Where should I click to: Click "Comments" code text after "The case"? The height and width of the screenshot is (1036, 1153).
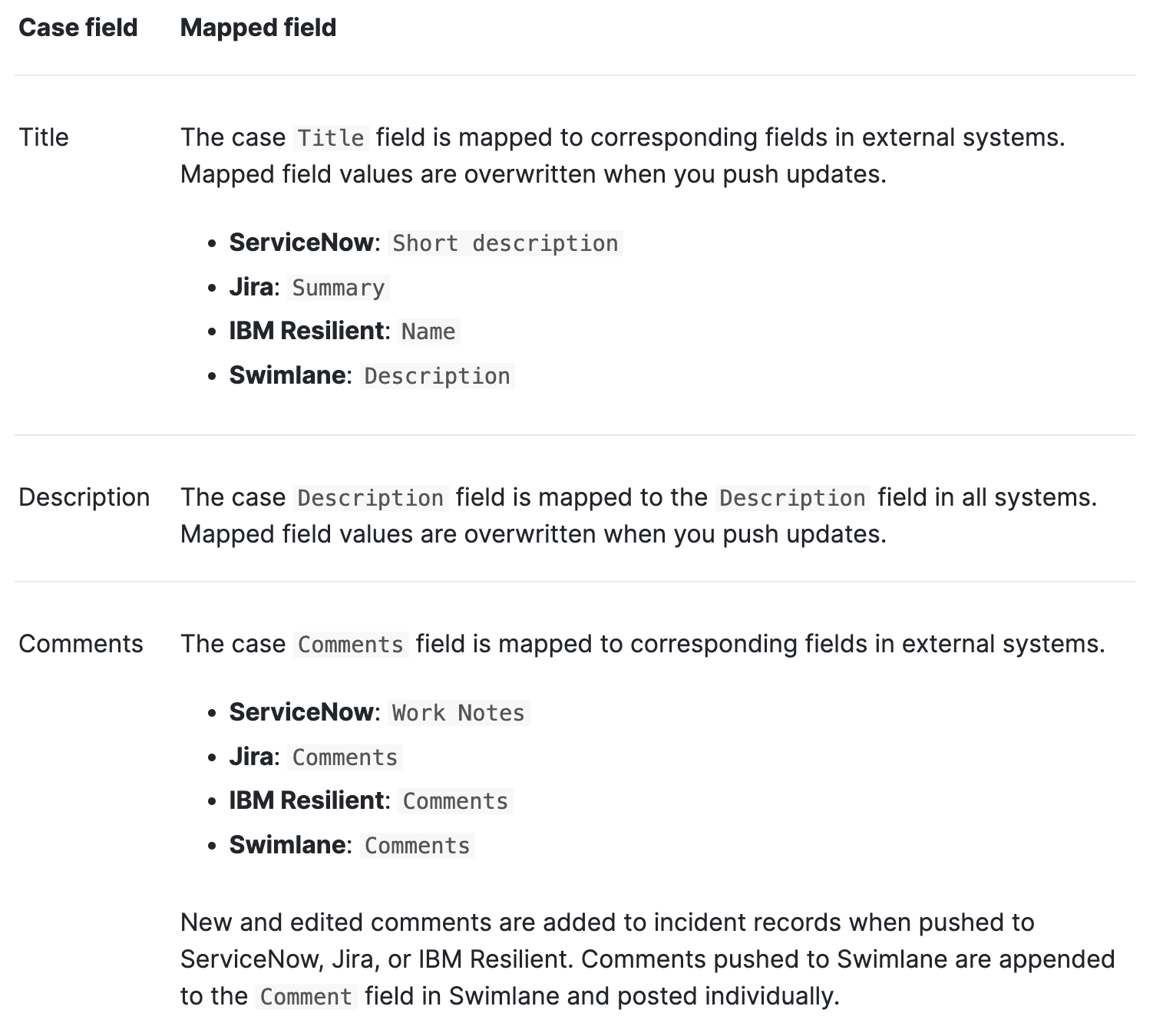coord(350,645)
